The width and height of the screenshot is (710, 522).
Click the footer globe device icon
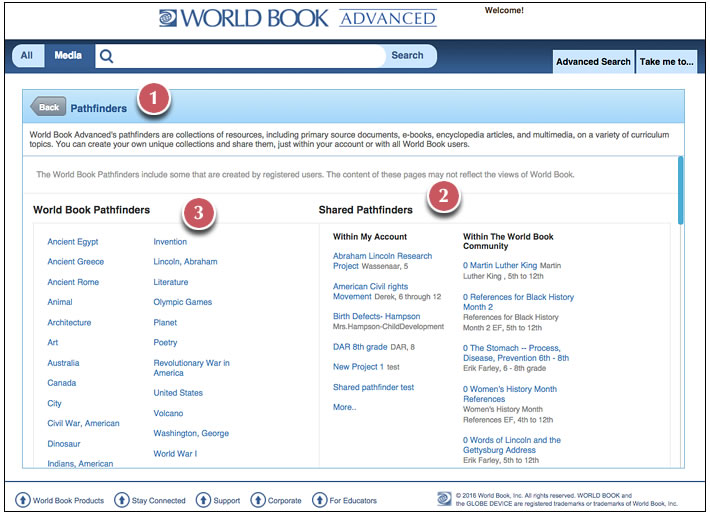444,499
